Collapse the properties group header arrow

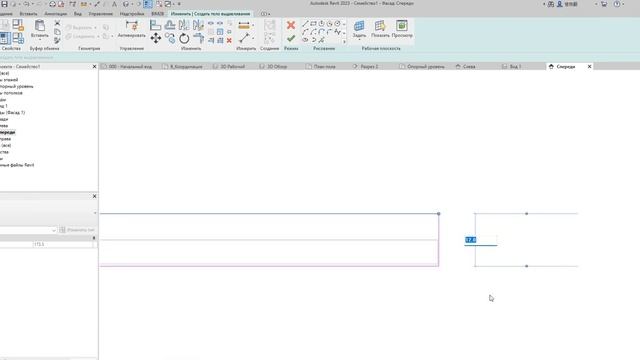click(94, 238)
